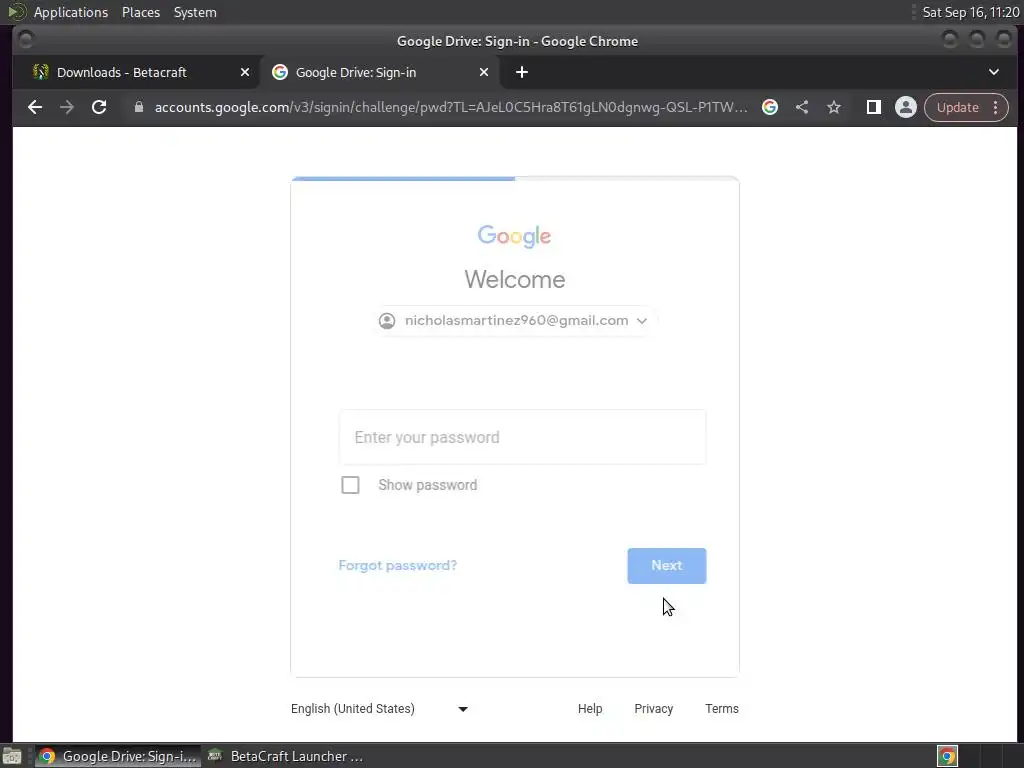This screenshot has height=768, width=1024.
Task: Open the English (United States) language dropdown
Action: (379, 709)
